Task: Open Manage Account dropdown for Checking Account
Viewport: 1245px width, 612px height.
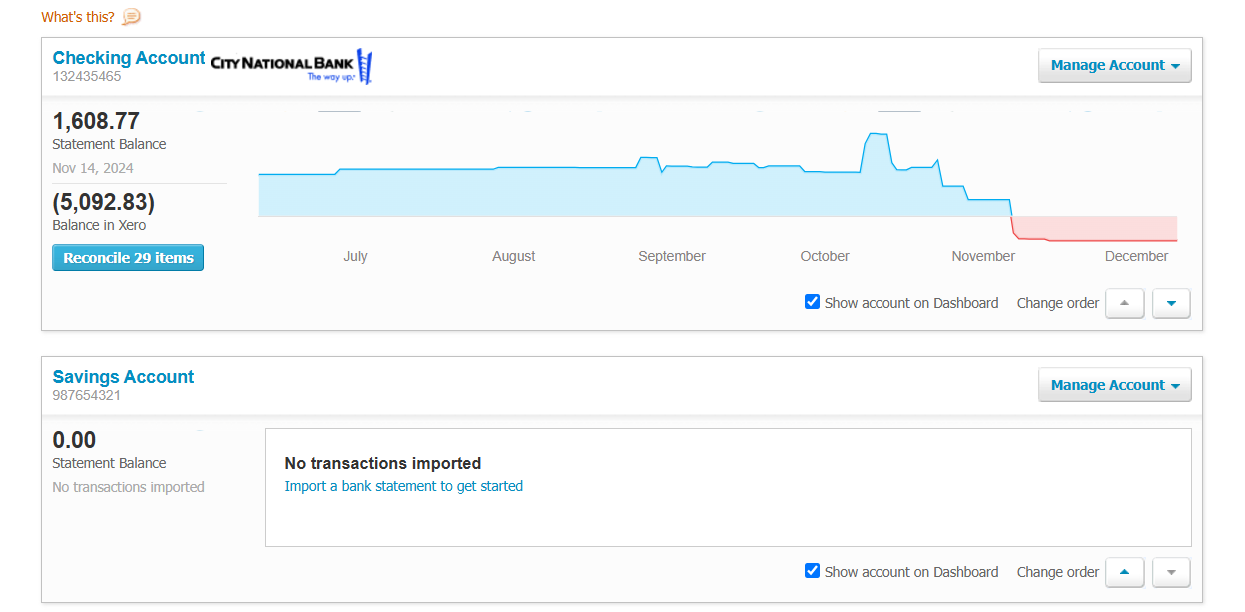Action: (1114, 64)
